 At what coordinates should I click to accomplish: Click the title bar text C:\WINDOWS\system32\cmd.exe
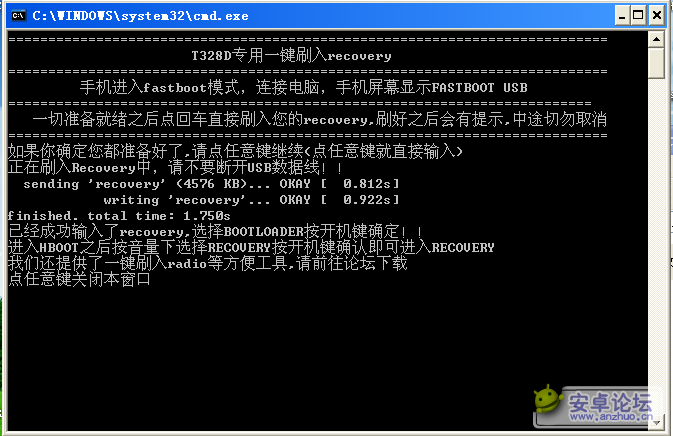[x=140, y=16]
